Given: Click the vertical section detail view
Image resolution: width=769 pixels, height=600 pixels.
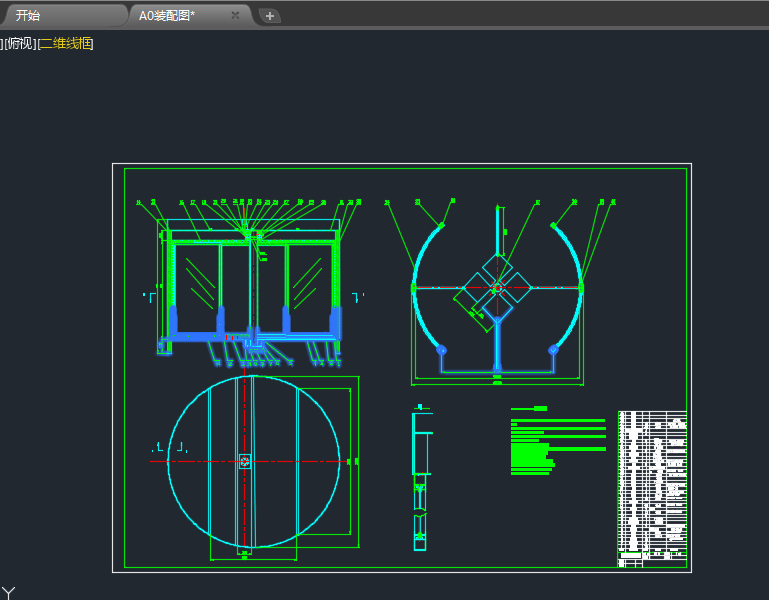Looking at the screenshot, I should 421,477.
